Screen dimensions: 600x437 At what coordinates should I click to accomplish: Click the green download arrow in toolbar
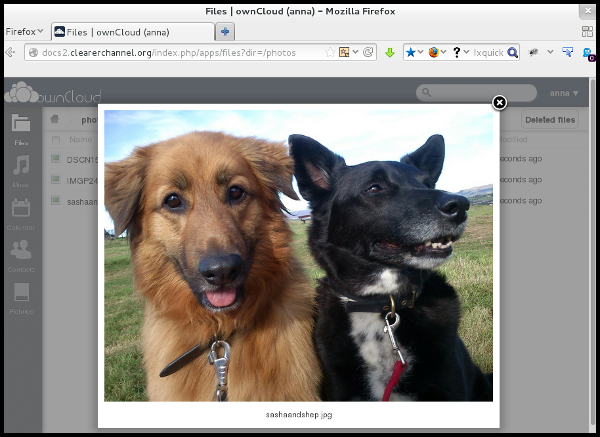click(390, 52)
